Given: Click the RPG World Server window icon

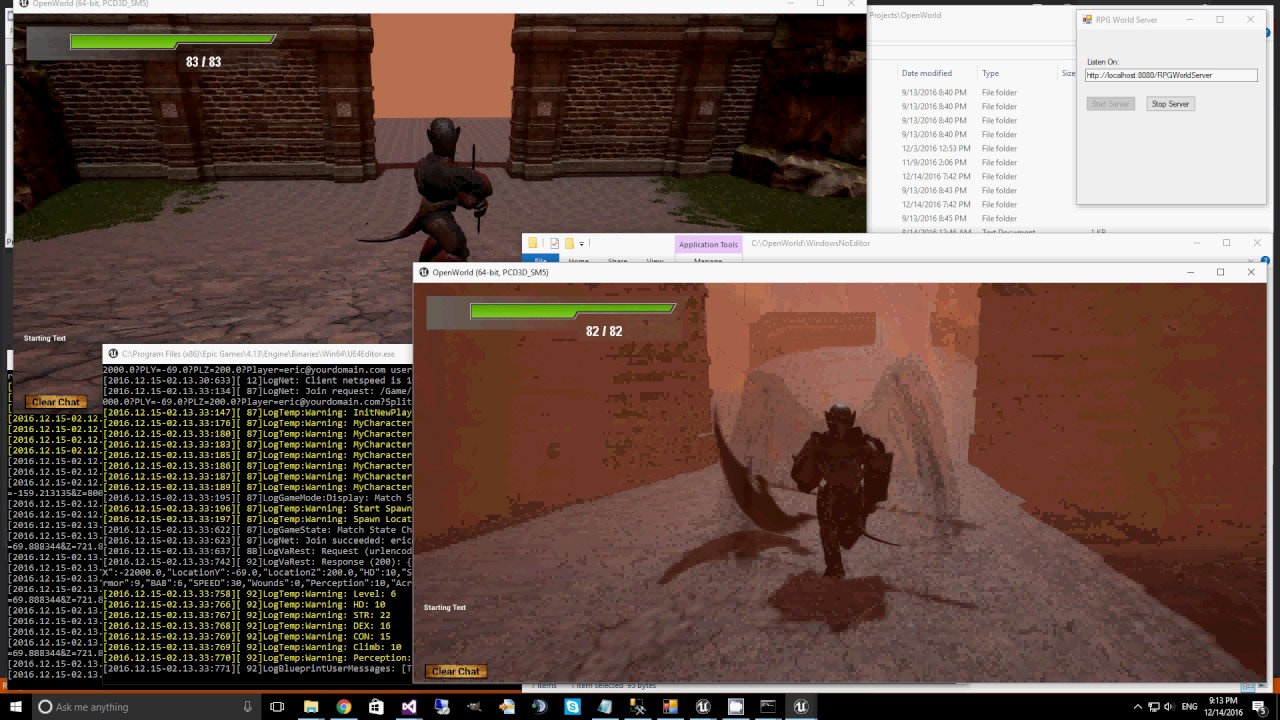Looking at the screenshot, I should point(1087,19).
